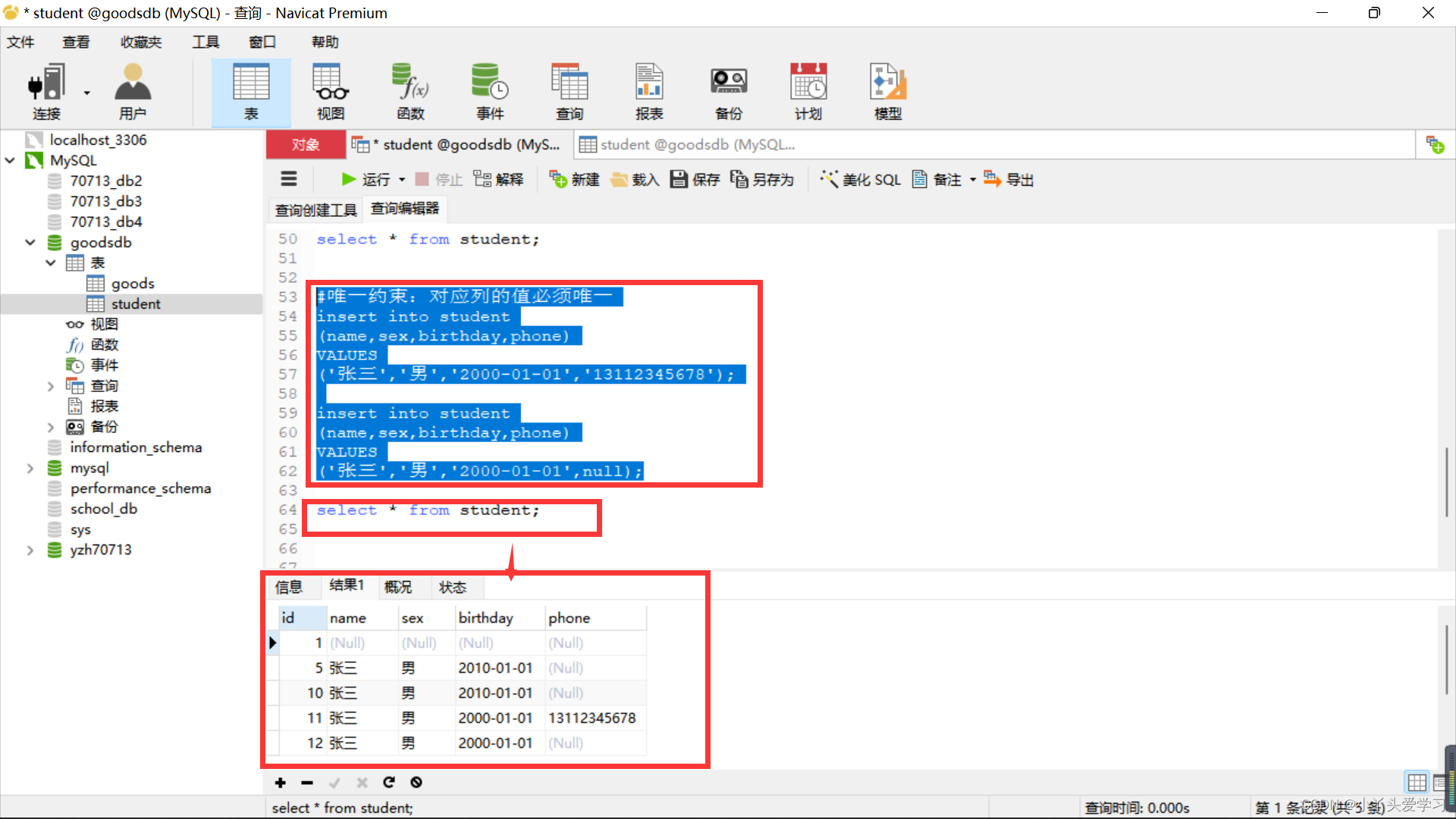Image resolution: width=1456 pixels, height=819 pixels.
Task: Switch to grid view icon at bottom right
Action: tap(1417, 782)
